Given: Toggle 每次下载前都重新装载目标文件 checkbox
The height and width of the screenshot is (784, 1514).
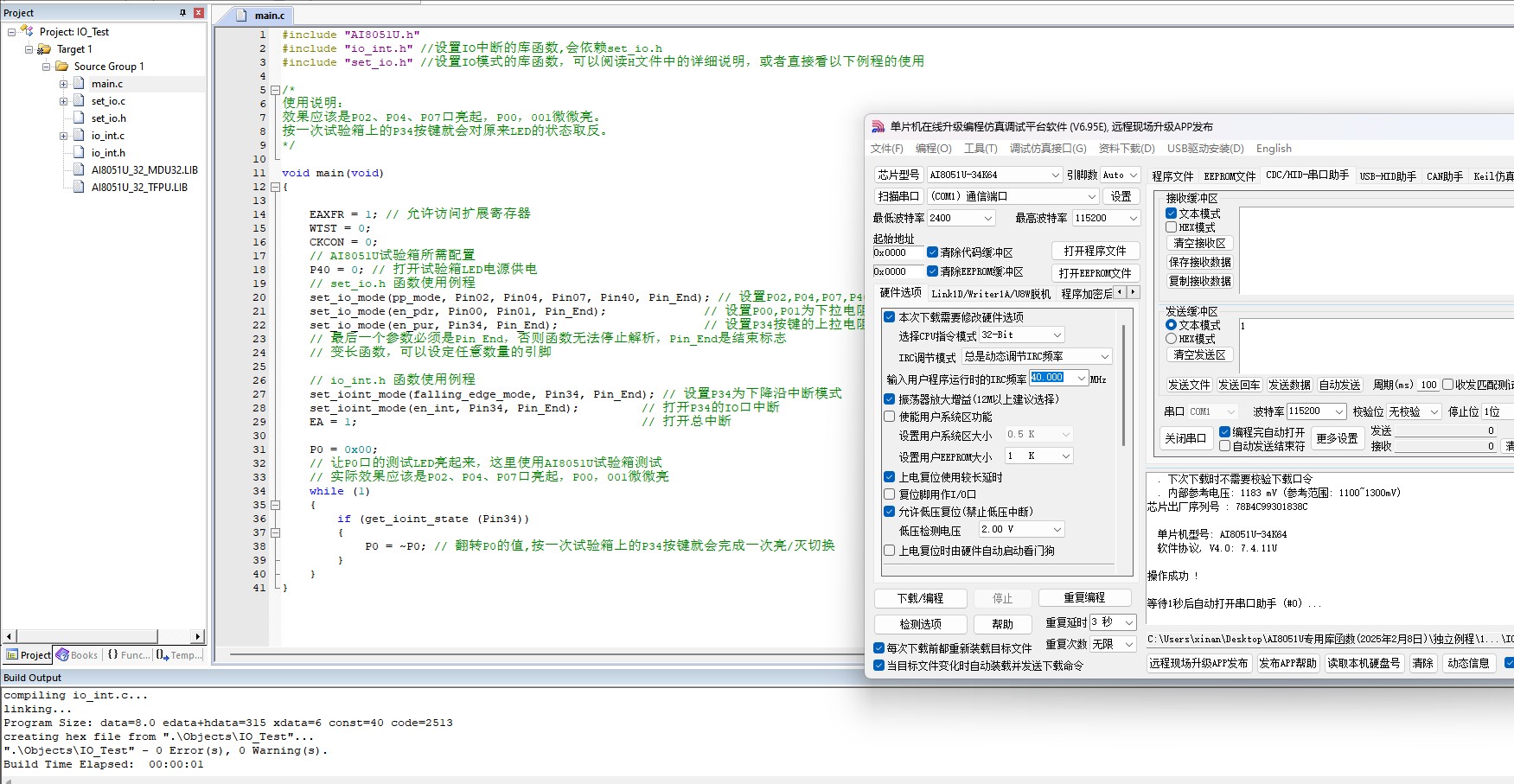Looking at the screenshot, I should click(878, 647).
